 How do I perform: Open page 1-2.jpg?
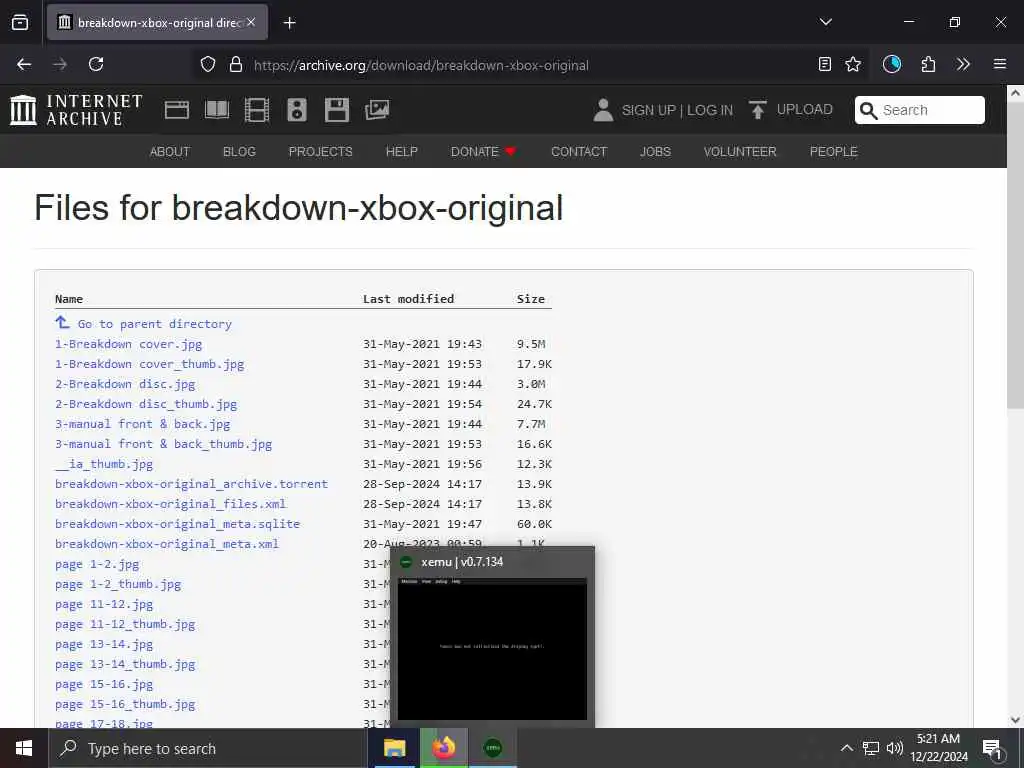click(x=97, y=564)
